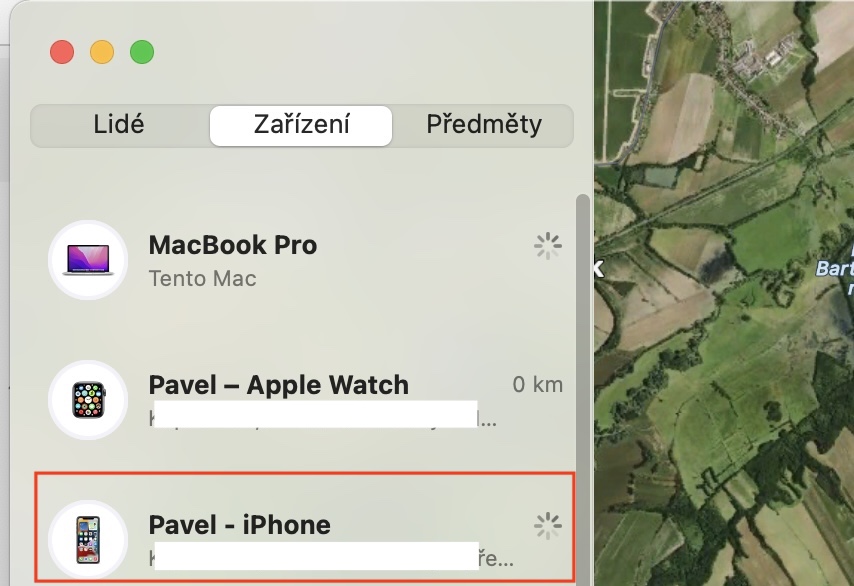Click the 0 km distance label
This screenshot has height=586, width=854.
pos(538,385)
